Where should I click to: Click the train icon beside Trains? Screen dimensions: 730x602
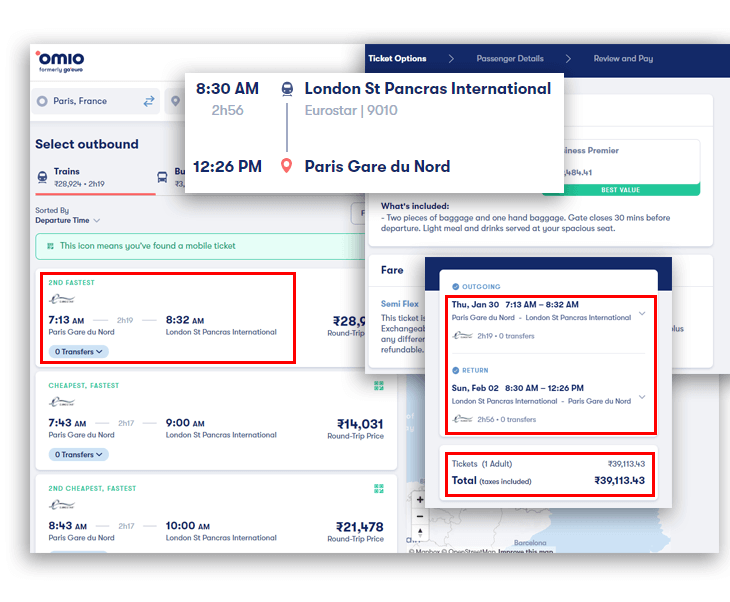42,177
